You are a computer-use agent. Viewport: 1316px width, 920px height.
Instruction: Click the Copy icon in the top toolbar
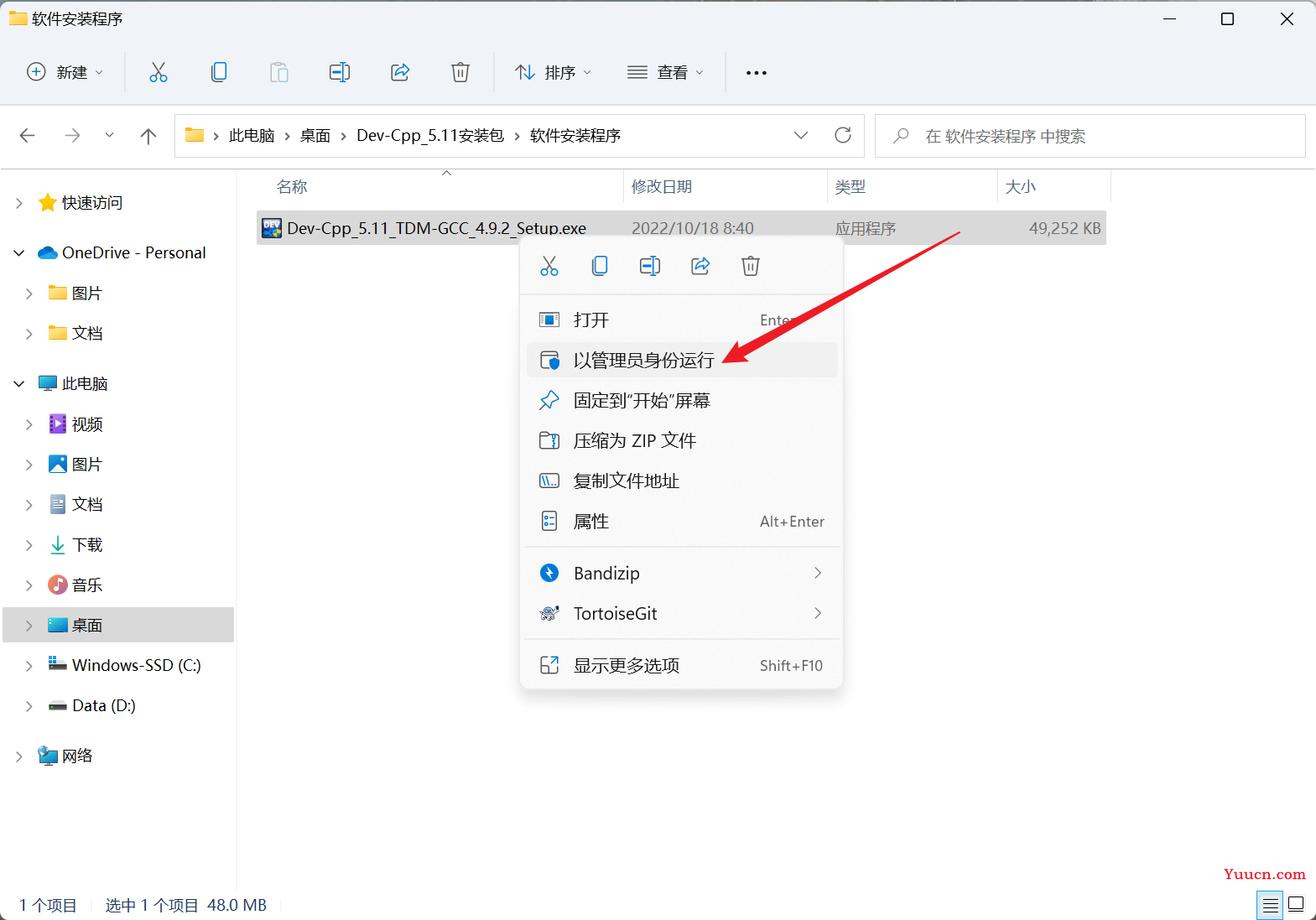[x=219, y=72]
